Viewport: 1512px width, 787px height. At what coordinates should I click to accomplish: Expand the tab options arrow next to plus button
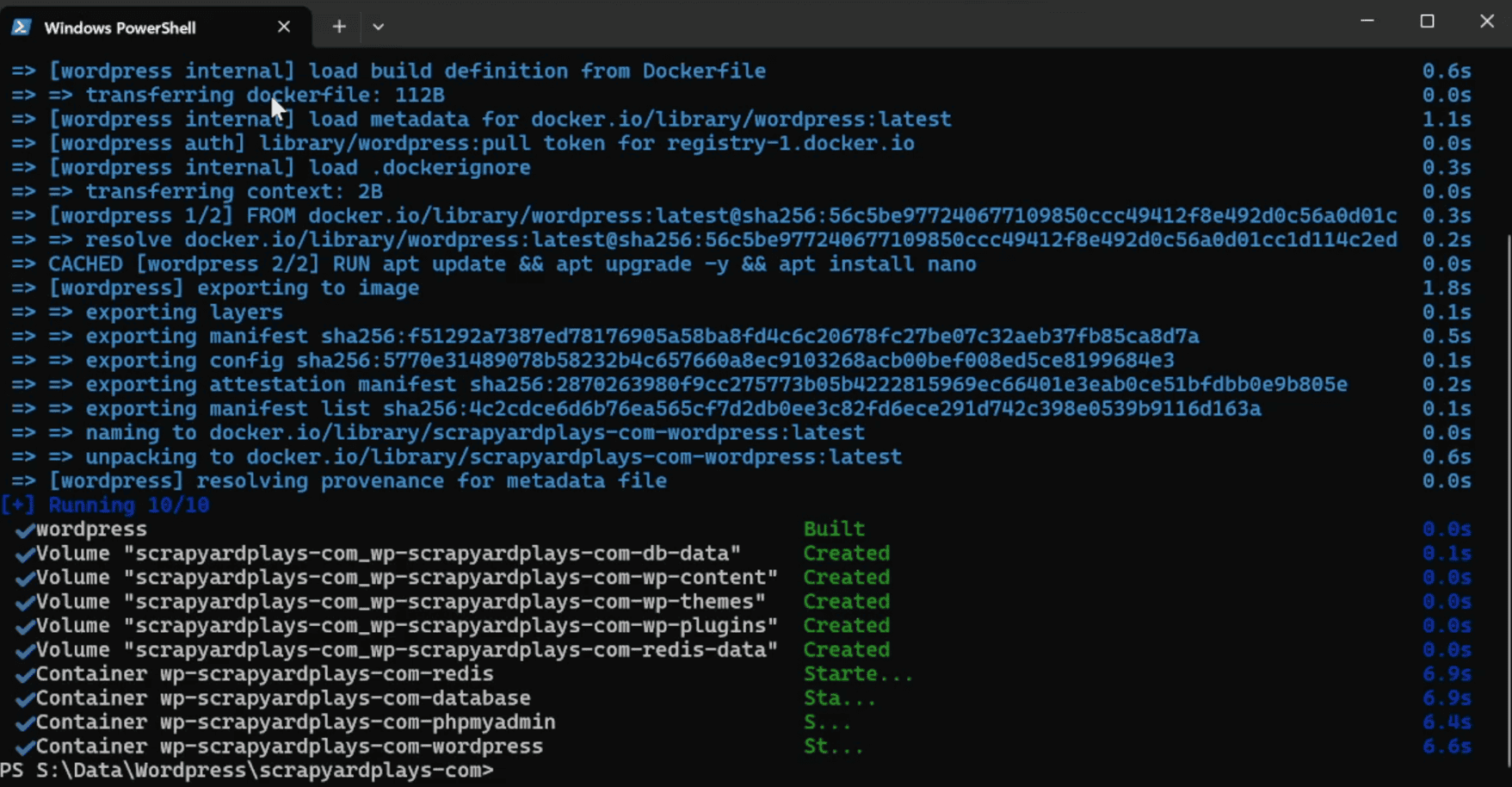point(378,27)
